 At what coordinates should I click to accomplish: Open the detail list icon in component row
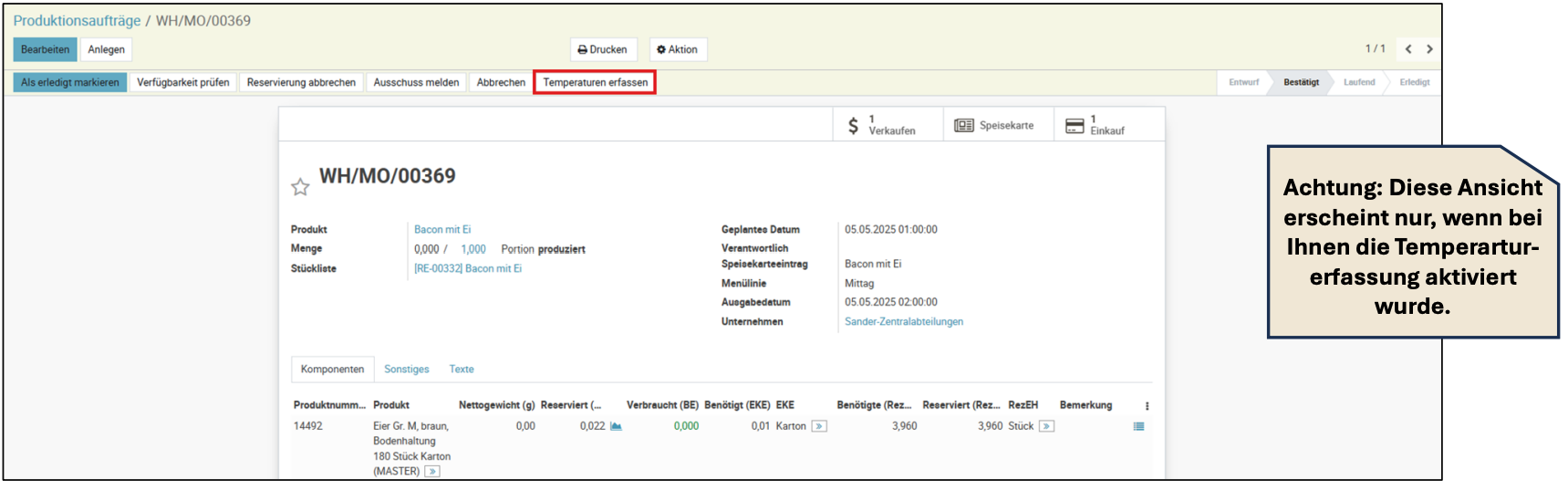[x=1138, y=426]
